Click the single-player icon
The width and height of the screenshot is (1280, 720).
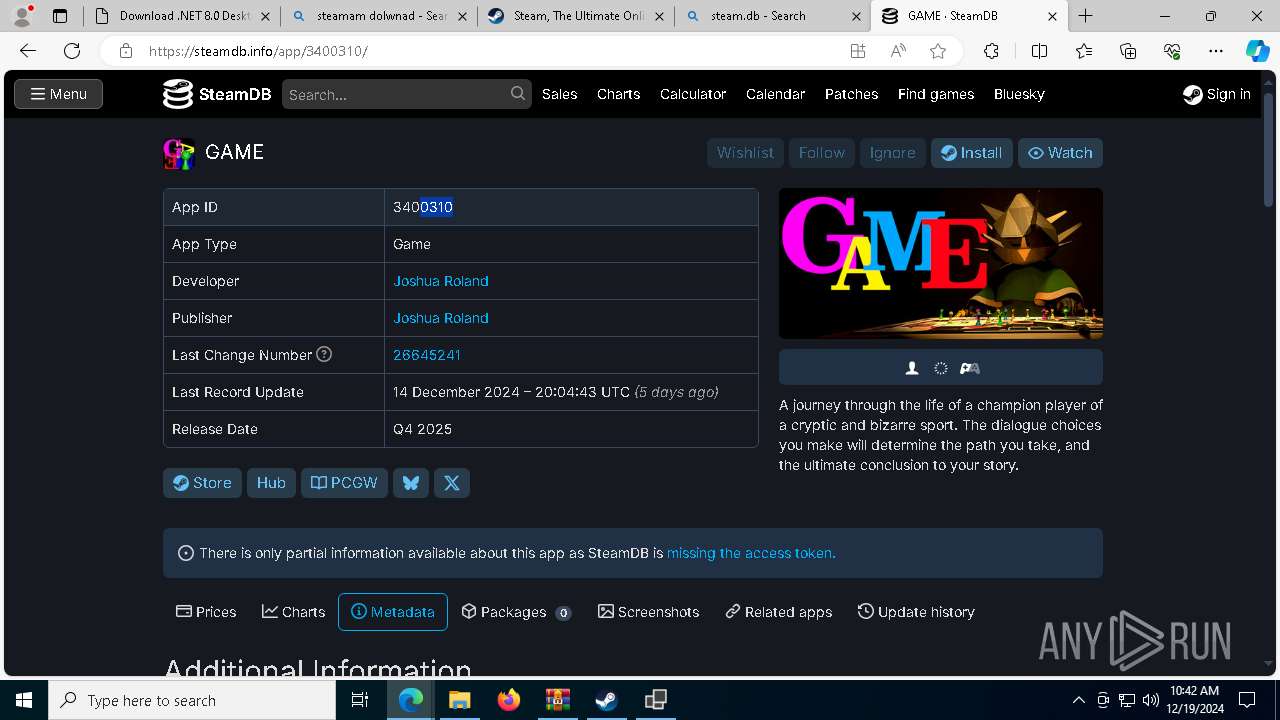pyautogui.click(x=912, y=368)
